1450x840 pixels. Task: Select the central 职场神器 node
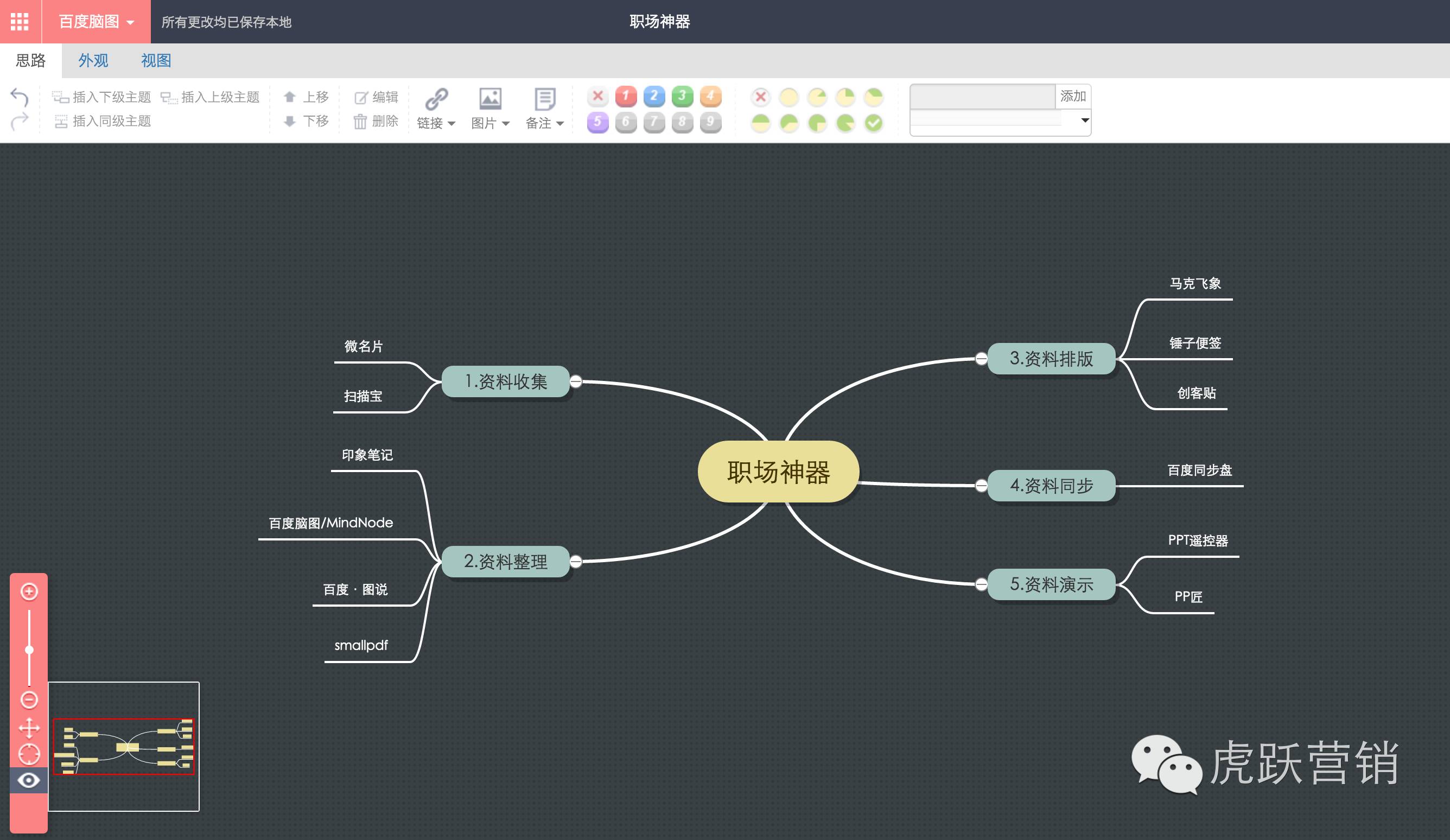(x=779, y=472)
